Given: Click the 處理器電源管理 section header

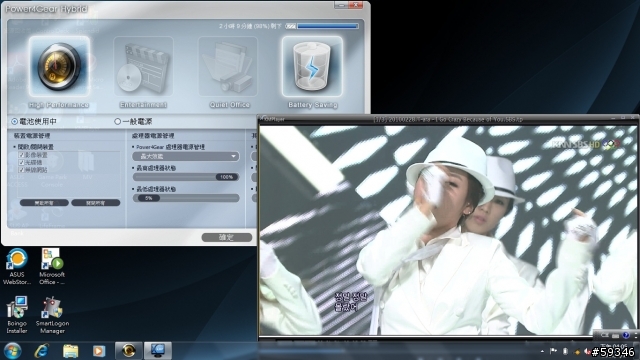Looking at the screenshot, I should [153, 136].
